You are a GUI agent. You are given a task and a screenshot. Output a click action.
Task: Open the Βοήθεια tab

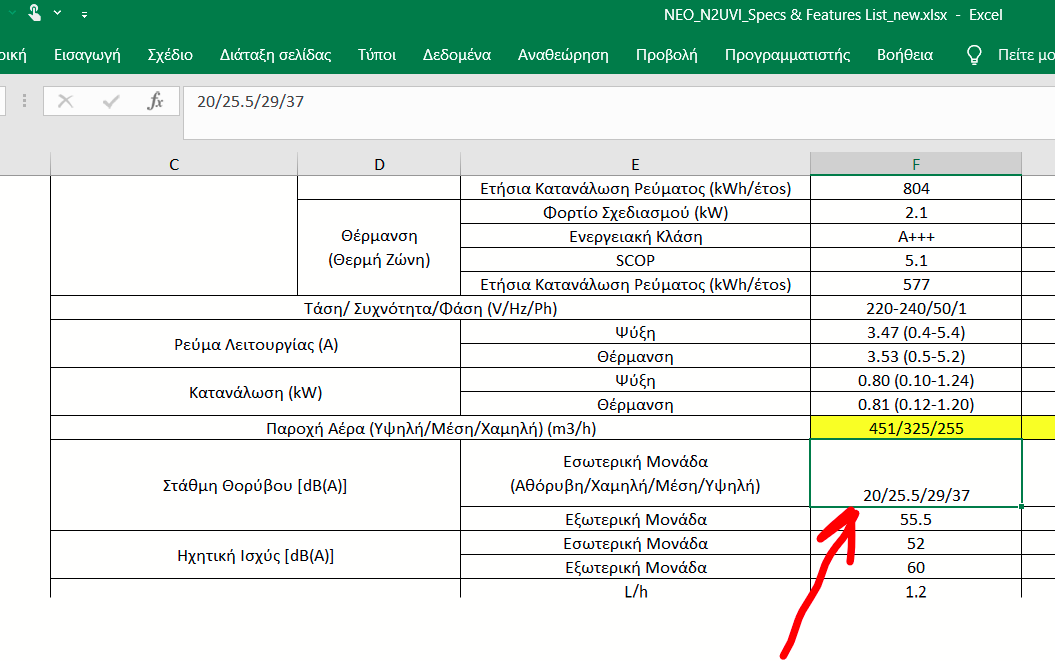click(x=905, y=55)
